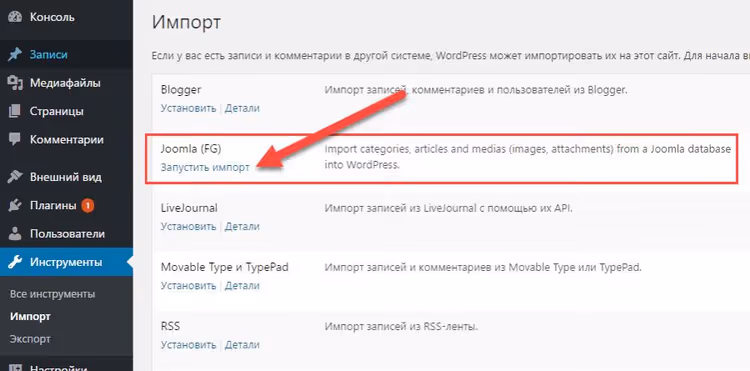Install the RSS importer
The image size is (750, 371).
pos(188,345)
